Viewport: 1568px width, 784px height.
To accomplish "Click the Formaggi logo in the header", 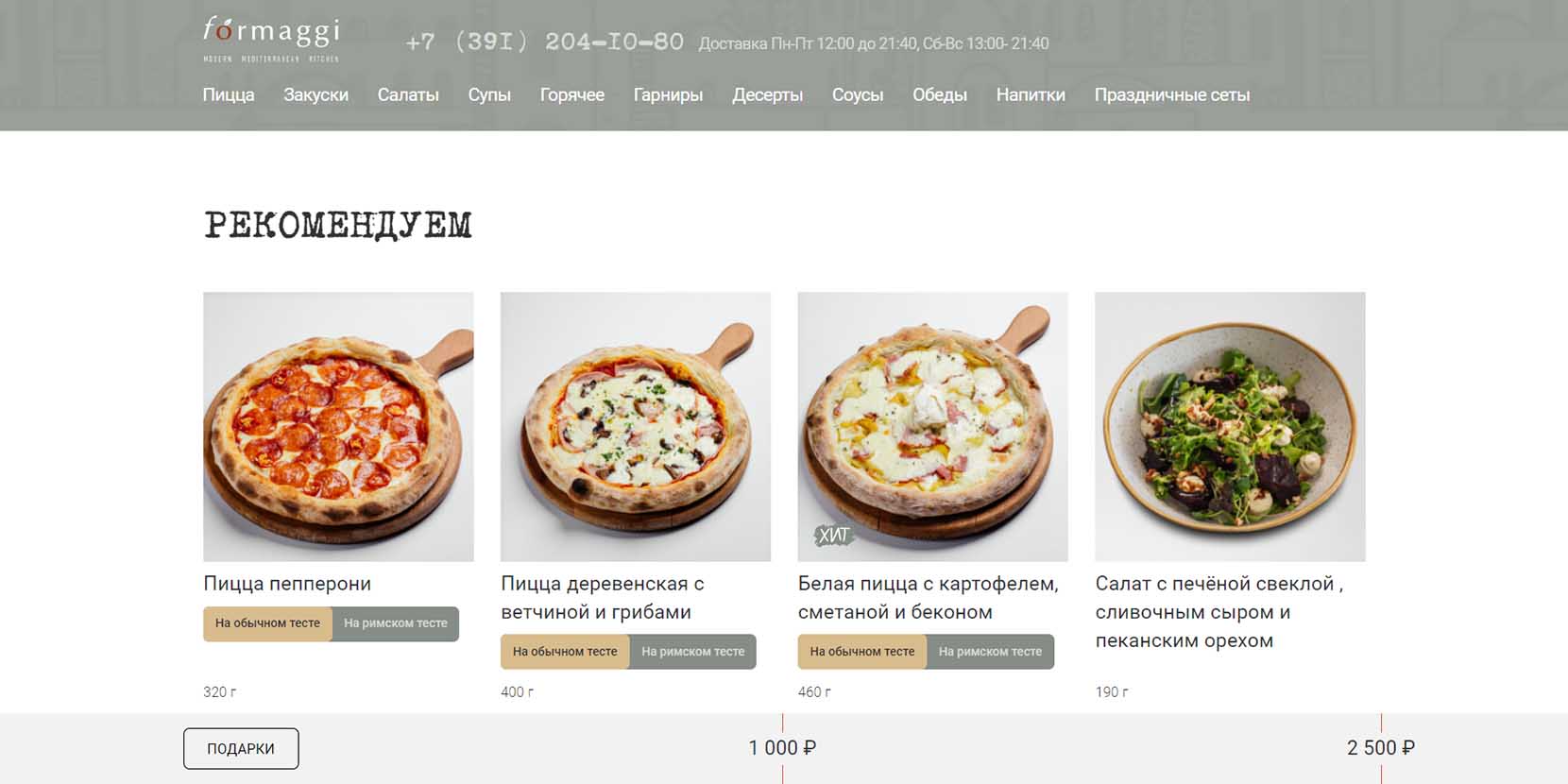I will 271,40.
